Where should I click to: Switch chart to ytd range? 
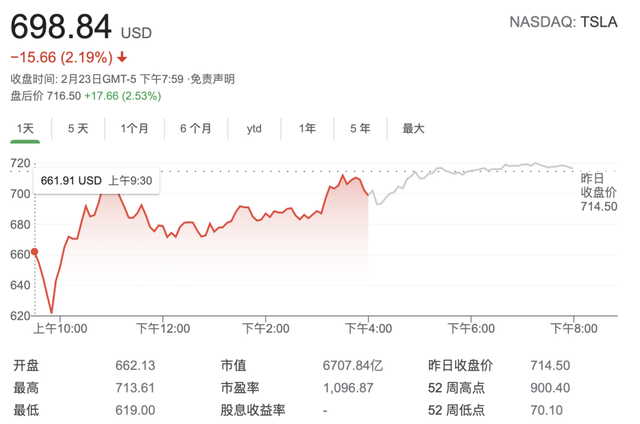(x=254, y=128)
